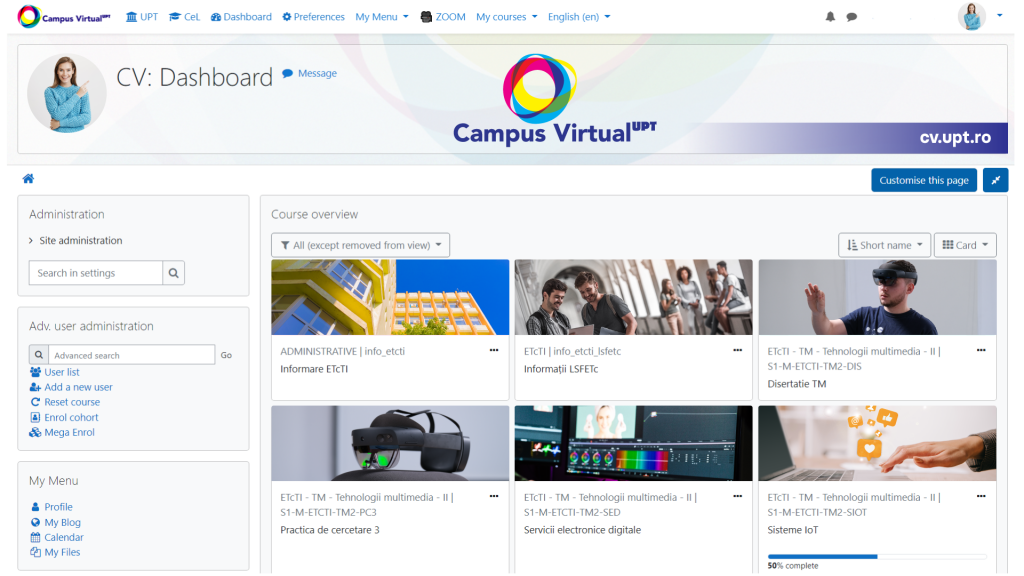Open the three-dot menu on Informații LSFETc card
Viewport: 1024px width, 576px height.
pos(737,351)
